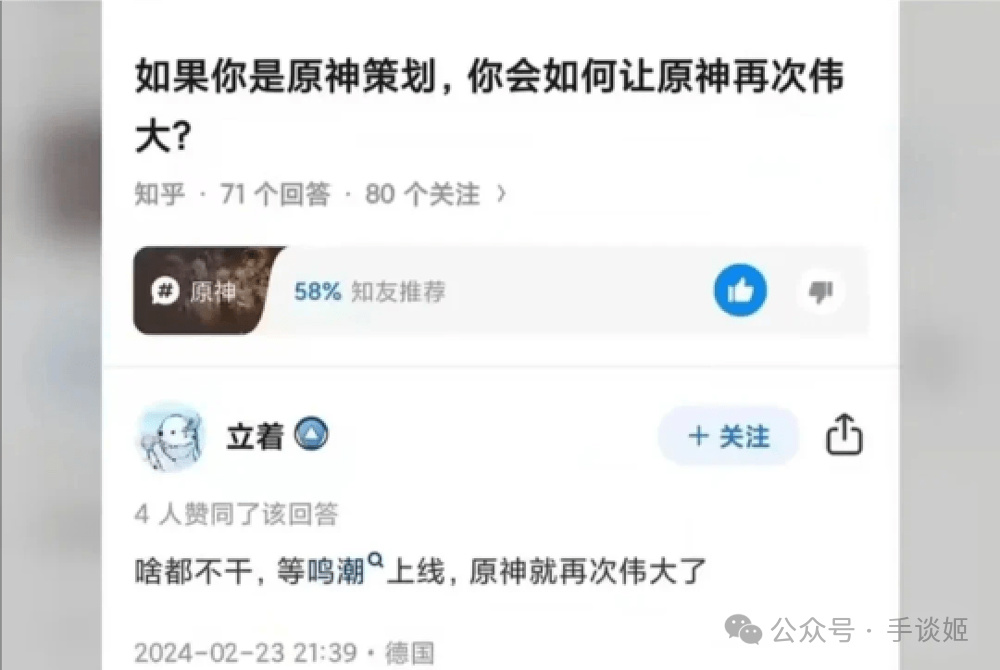Click the verified badge next to 立着
Viewport: 1000px width, 670px height.
point(311,434)
